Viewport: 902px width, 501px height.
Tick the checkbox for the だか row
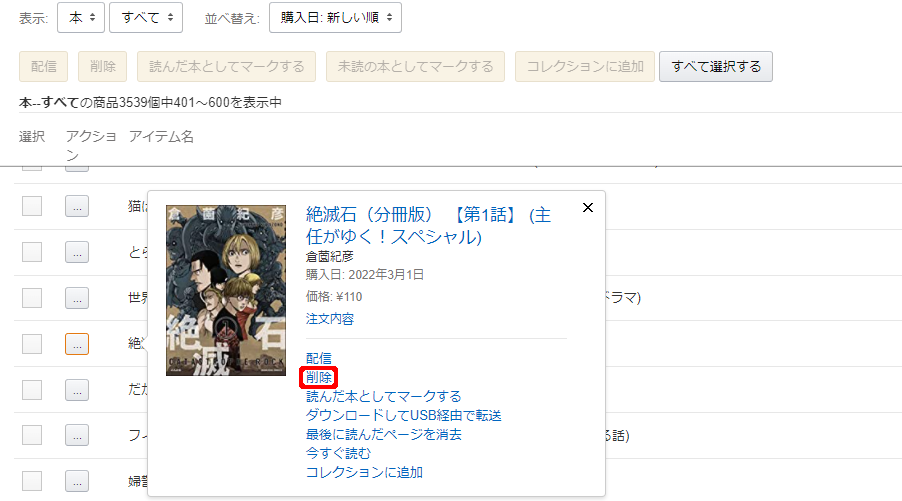point(32,390)
